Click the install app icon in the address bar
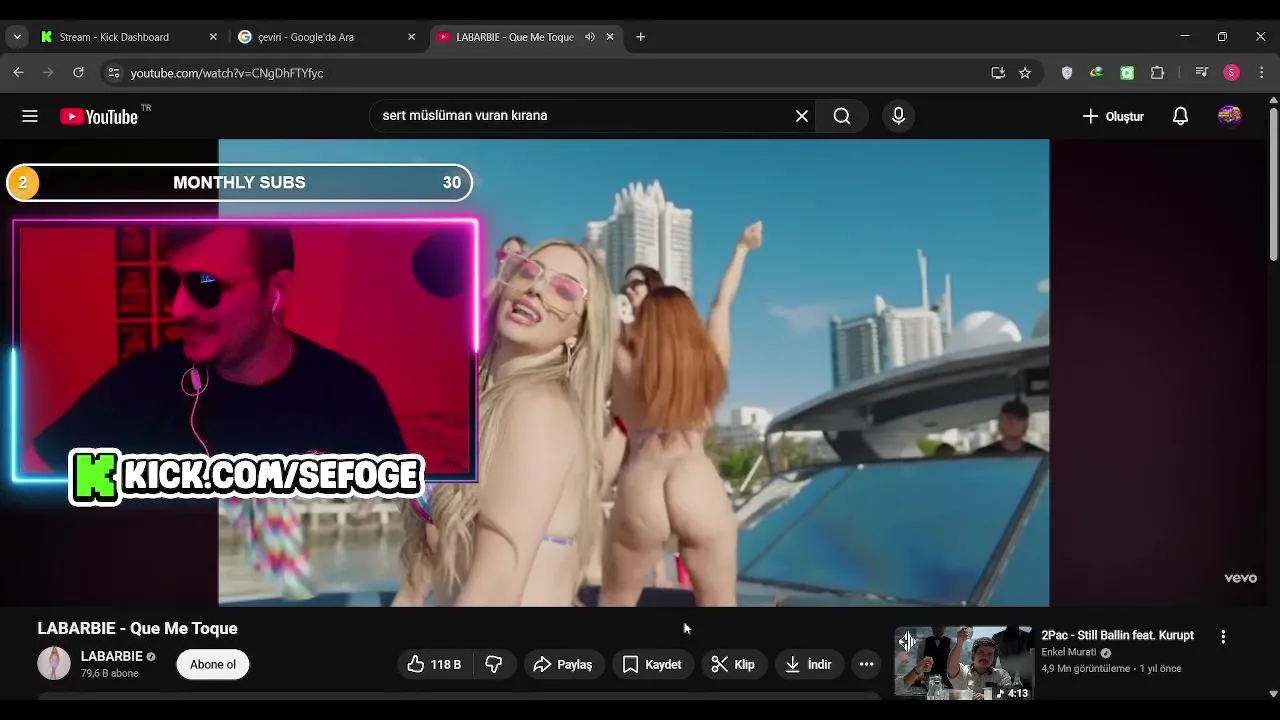This screenshot has height=720, width=1280. [x=998, y=73]
